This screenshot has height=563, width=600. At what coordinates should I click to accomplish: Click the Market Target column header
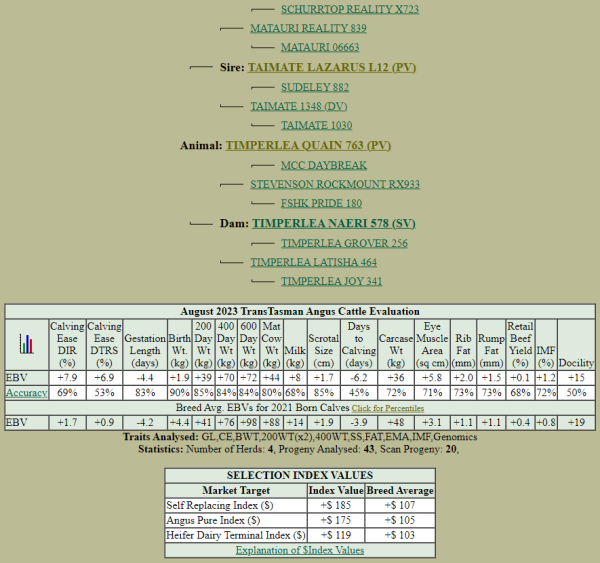point(236,491)
